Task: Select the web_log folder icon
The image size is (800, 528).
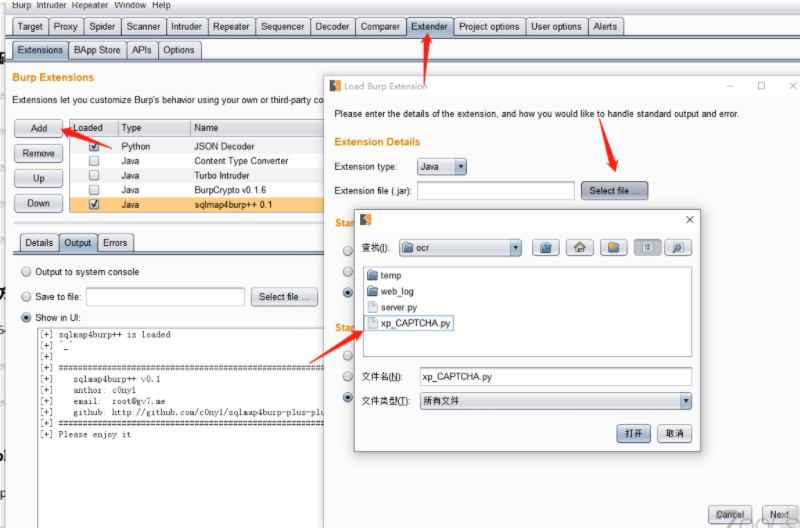Action: (372, 291)
